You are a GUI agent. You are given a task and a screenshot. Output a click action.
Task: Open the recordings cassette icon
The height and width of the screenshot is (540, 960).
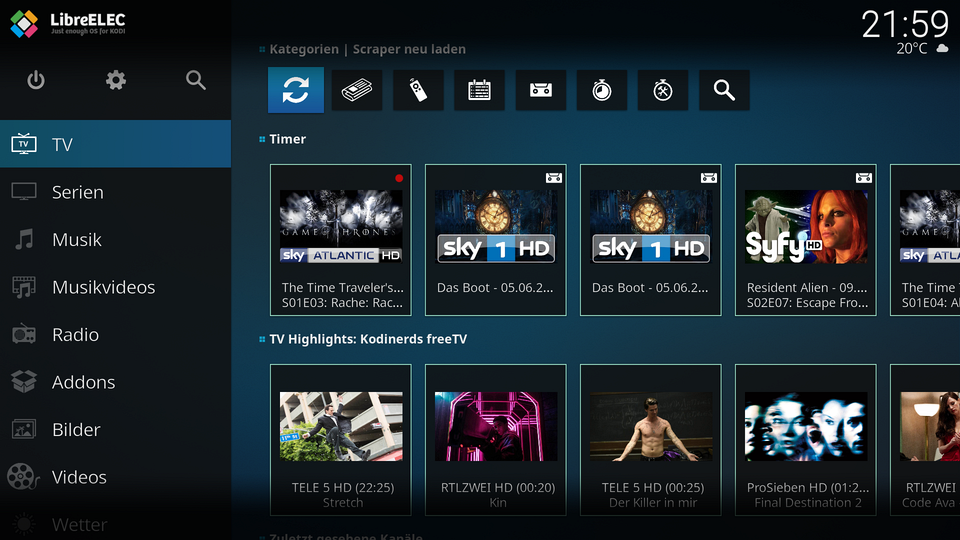pyautogui.click(x=541, y=90)
